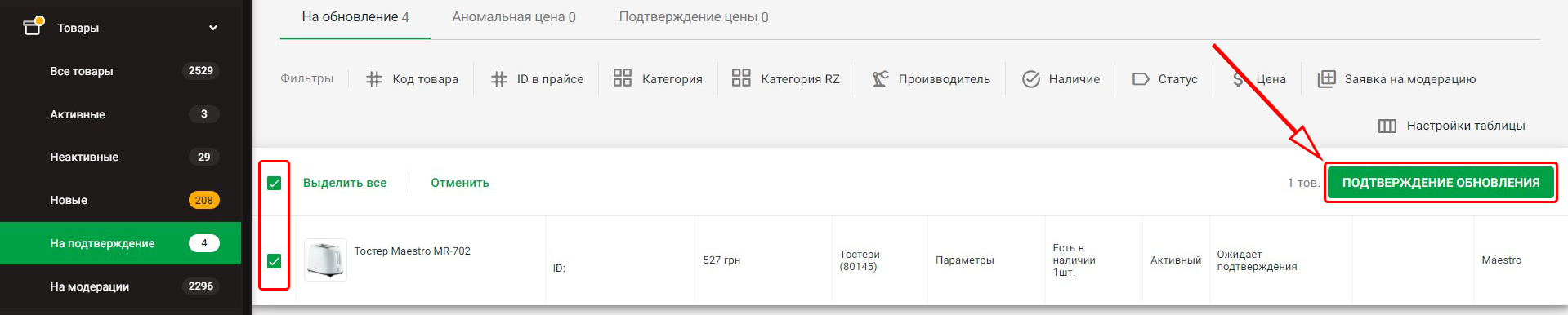
Task: Open the Производитель filter icon
Action: point(880,78)
